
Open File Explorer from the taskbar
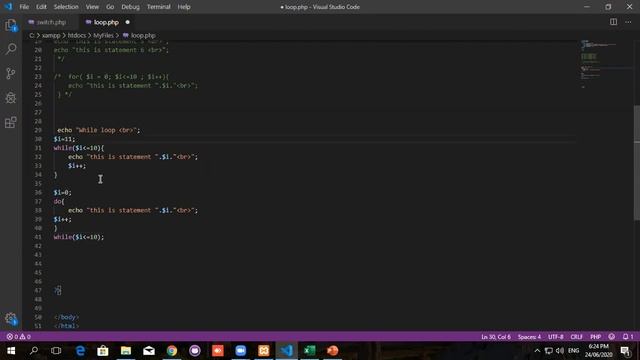126,351
